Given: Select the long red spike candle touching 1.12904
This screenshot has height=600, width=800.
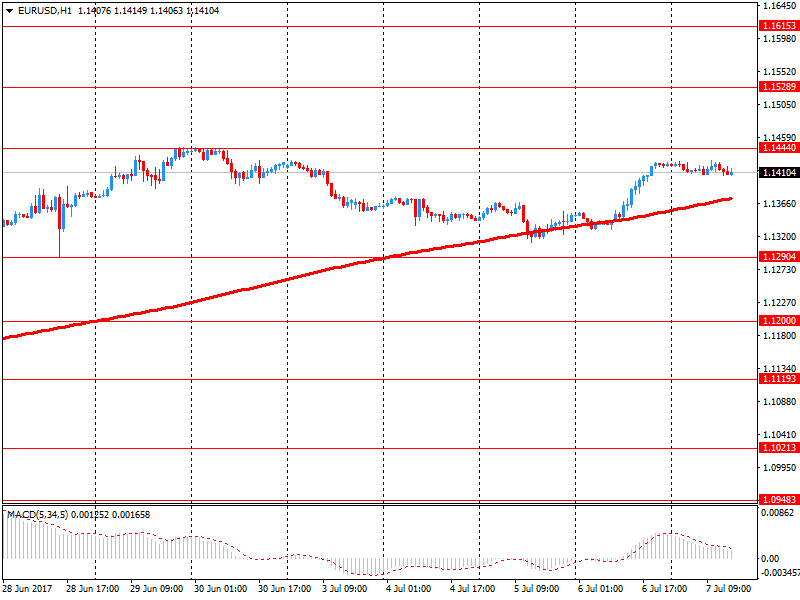Looking at the screenshot, I should tap(60, 226).
